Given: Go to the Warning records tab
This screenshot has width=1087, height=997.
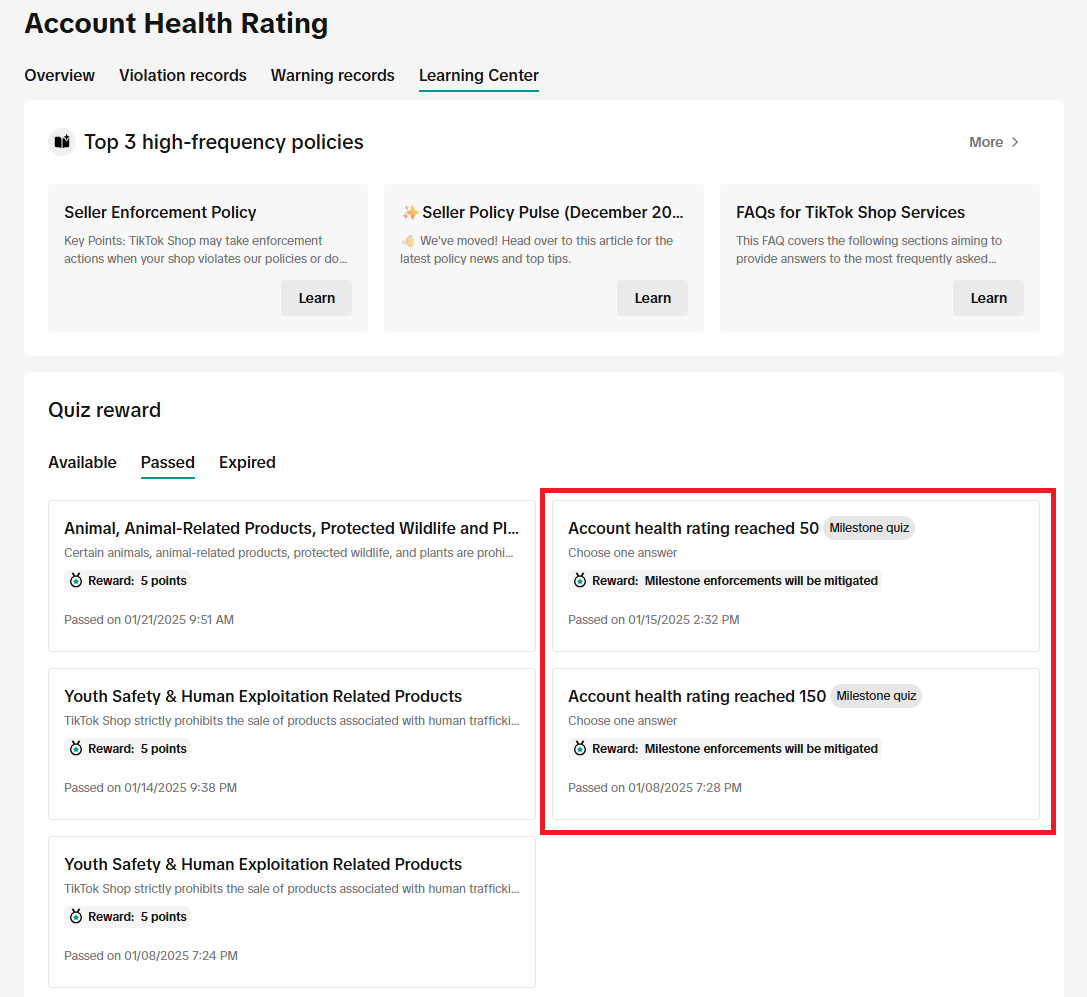Looking at the screenshot, I should pyautogui.click(x=332, y=76).
